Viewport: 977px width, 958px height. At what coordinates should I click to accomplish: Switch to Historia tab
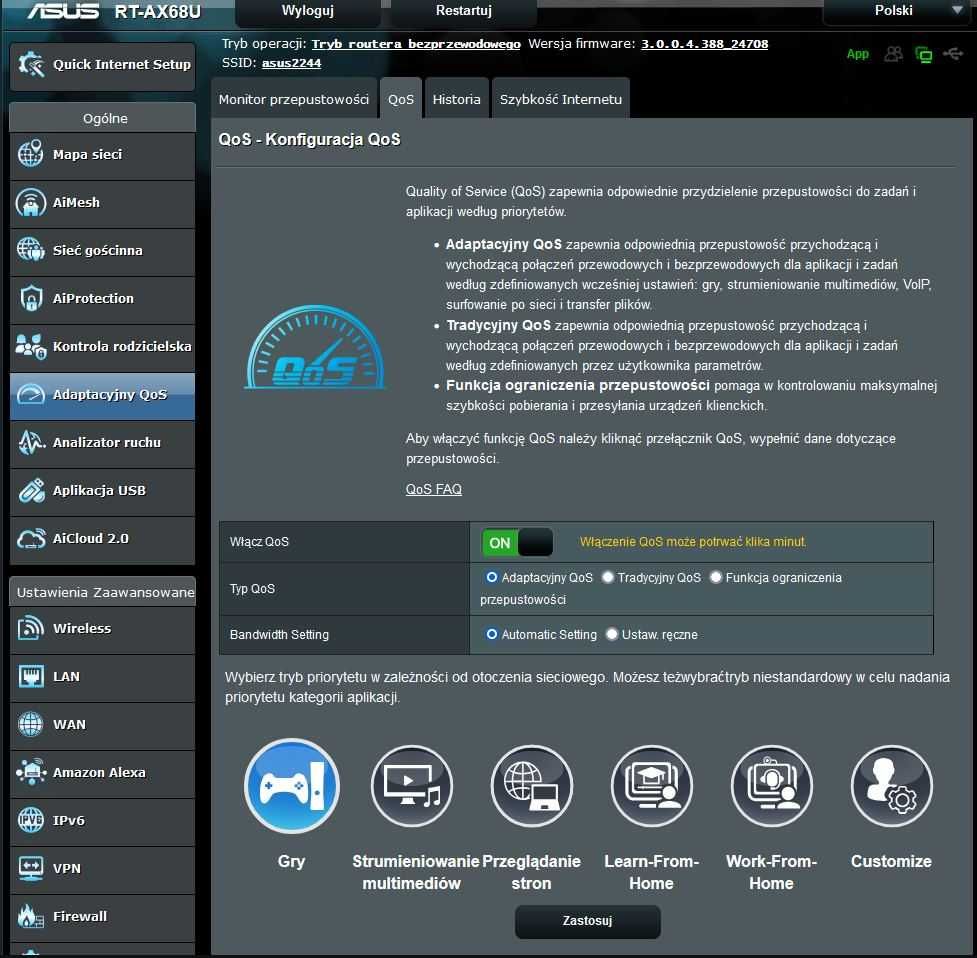pos(456,99)
